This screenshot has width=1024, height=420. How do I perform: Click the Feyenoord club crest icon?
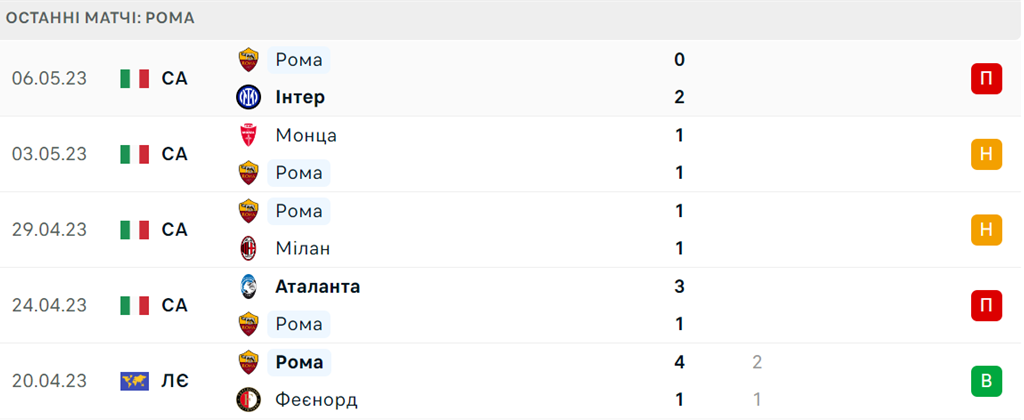coord(248,400)
